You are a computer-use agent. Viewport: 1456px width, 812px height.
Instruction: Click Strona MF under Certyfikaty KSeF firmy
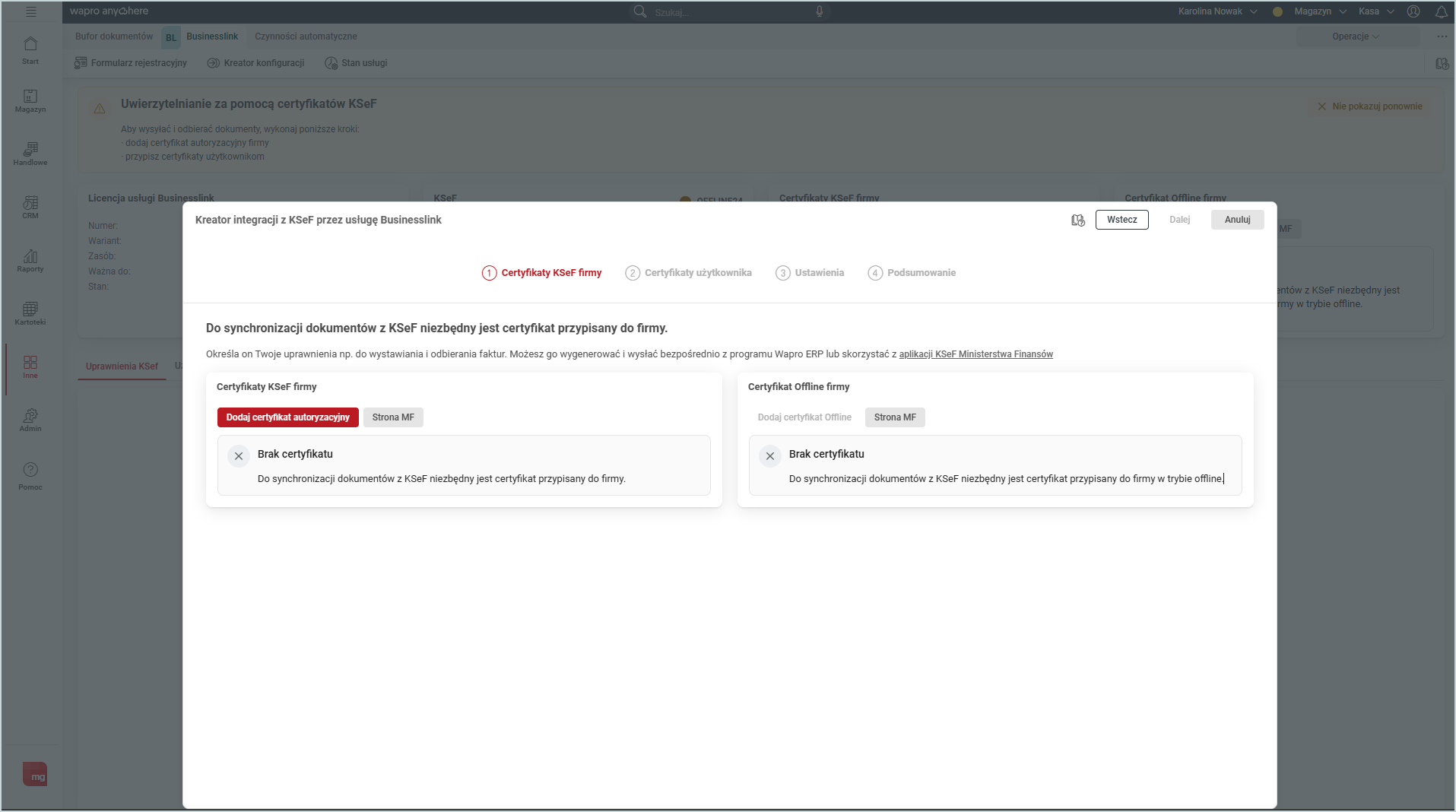coord(393,417)
